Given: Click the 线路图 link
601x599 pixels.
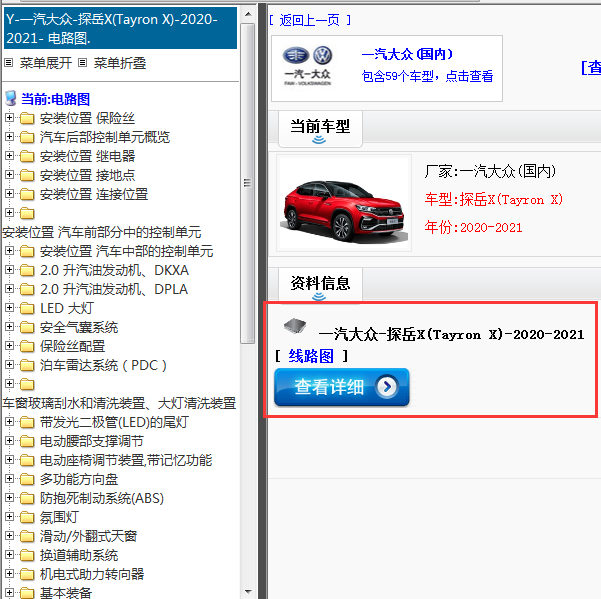Looking at the screenshot, I should (x=311, y=356).
